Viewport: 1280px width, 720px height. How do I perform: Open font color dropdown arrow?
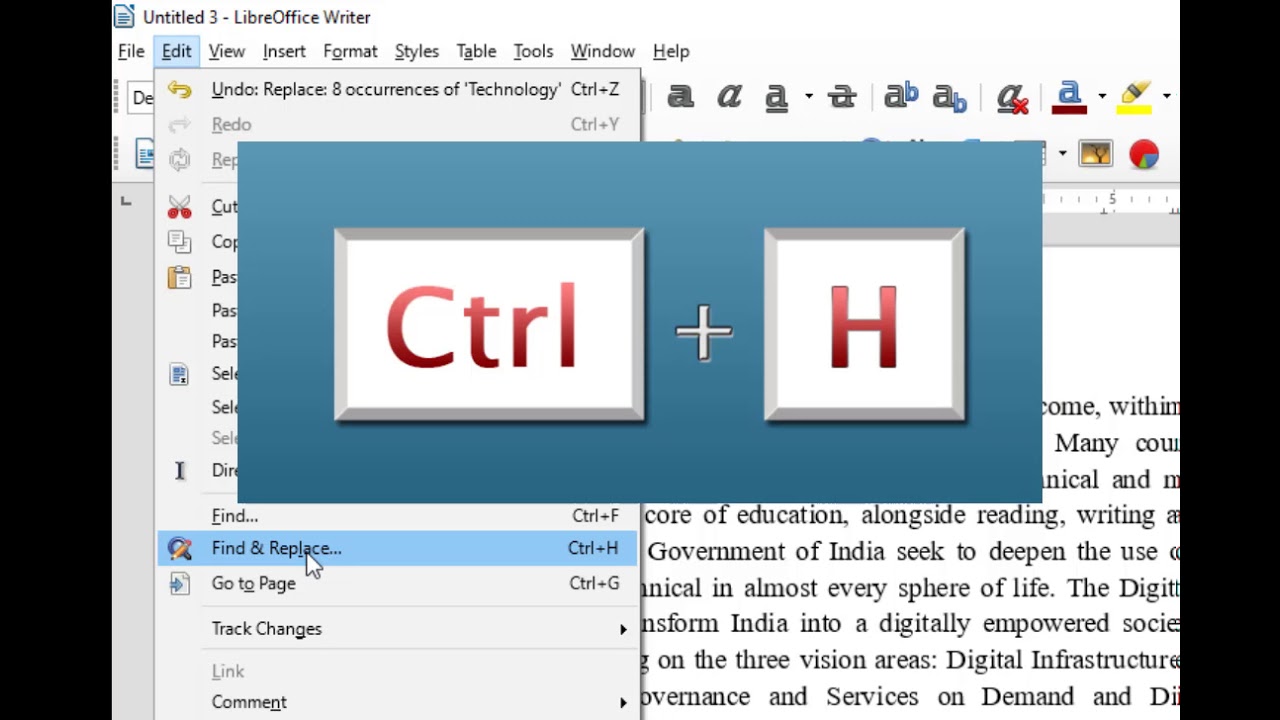(1102, 97)
